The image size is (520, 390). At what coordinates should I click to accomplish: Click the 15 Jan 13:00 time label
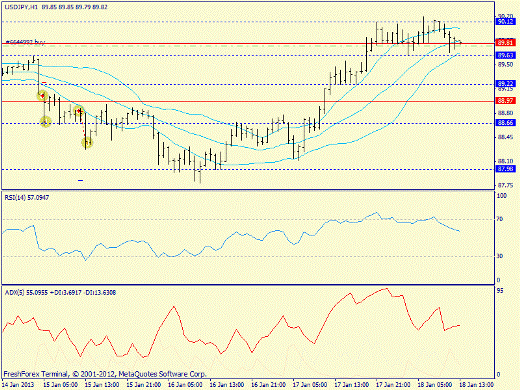[x=102, y=385]
